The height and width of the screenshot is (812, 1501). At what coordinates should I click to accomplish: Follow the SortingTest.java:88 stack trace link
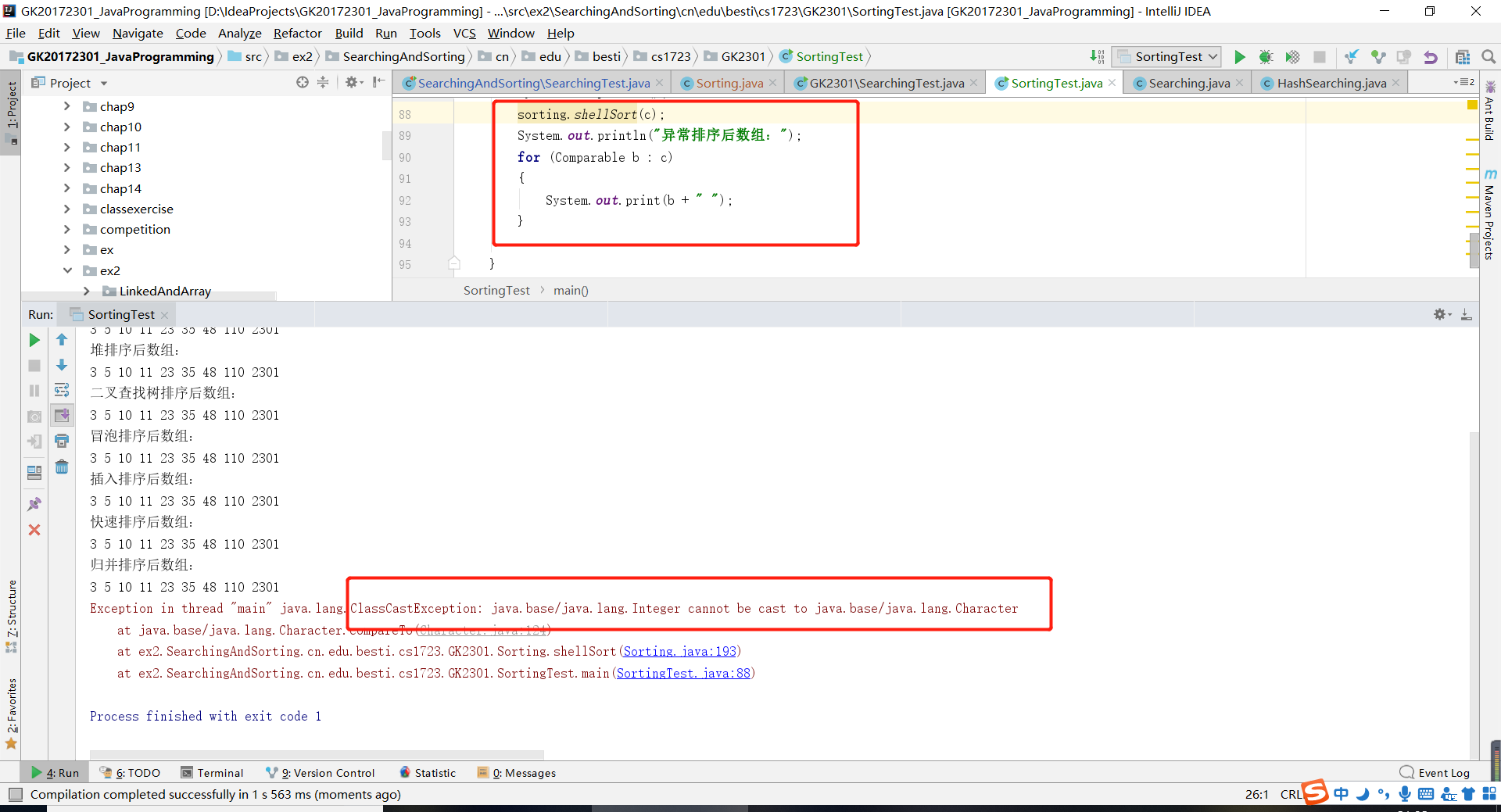[683, 673]
